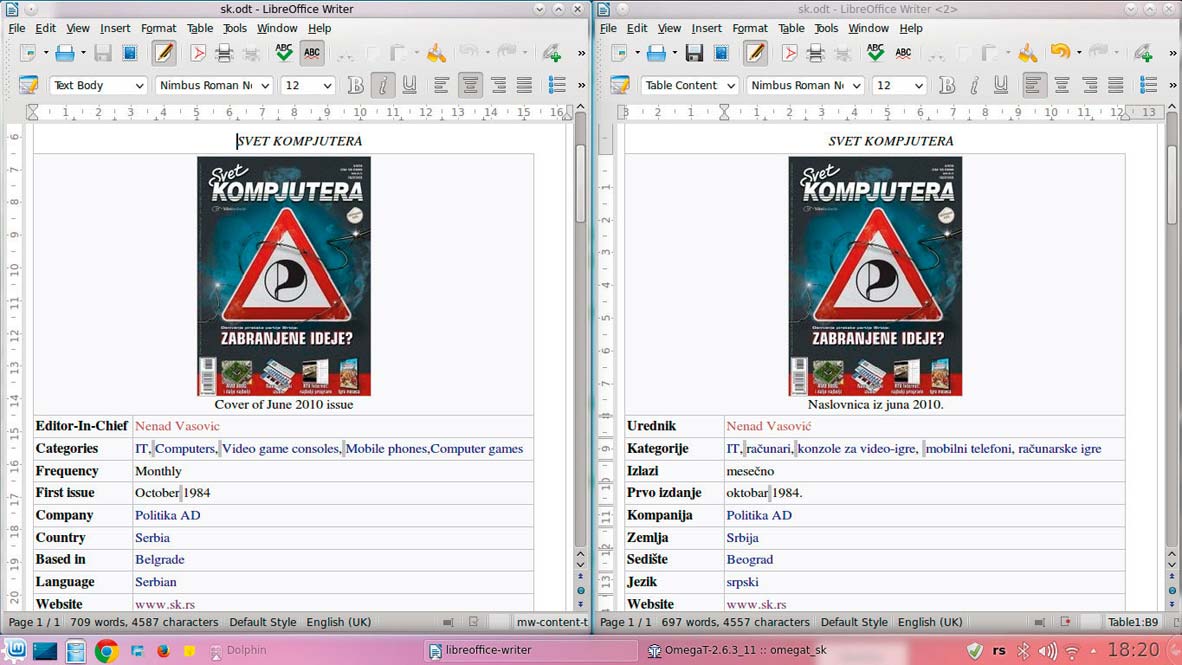
Task: Click Politika AD link in left document
Action: click(167, 515)
